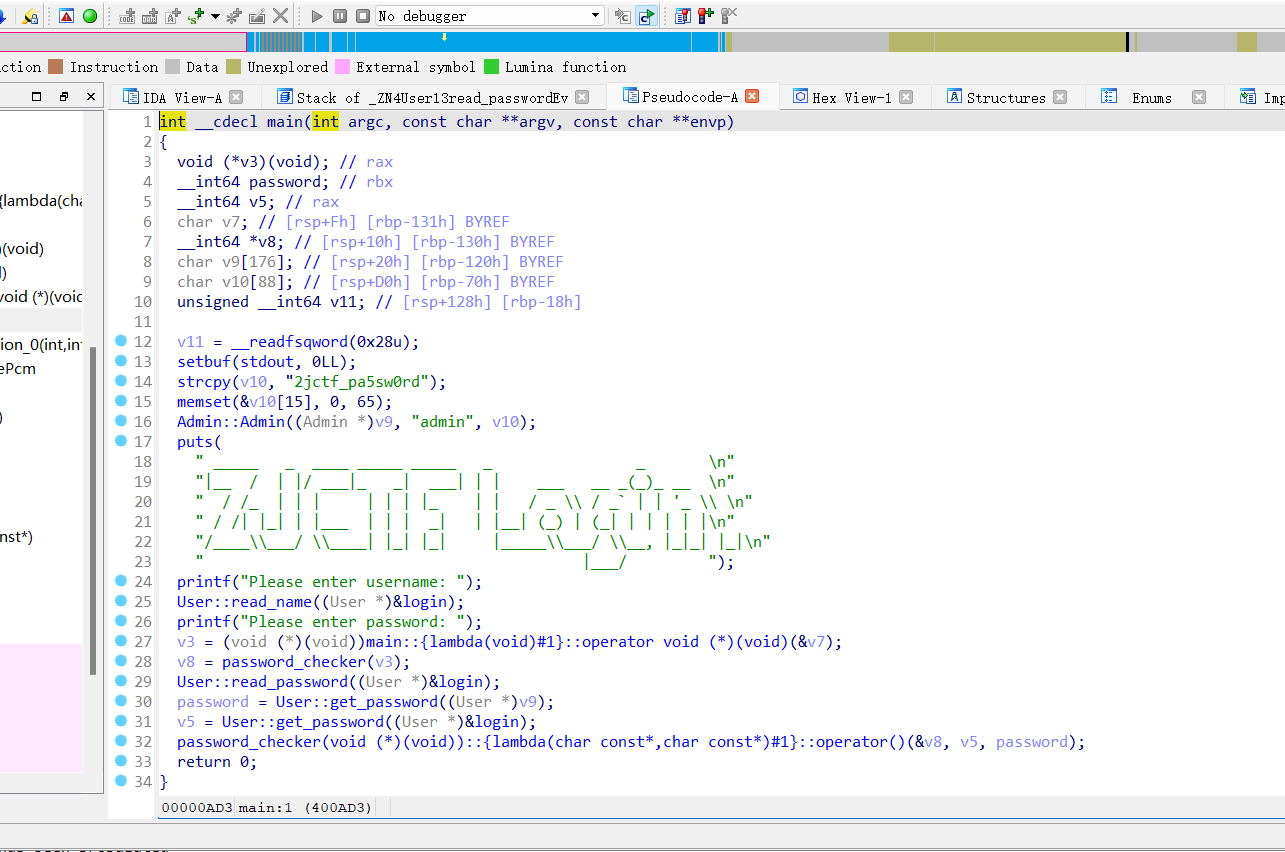Screen dimensions: 1285x852
Task: Close the Hex View-1 tab
Action: 905,97
